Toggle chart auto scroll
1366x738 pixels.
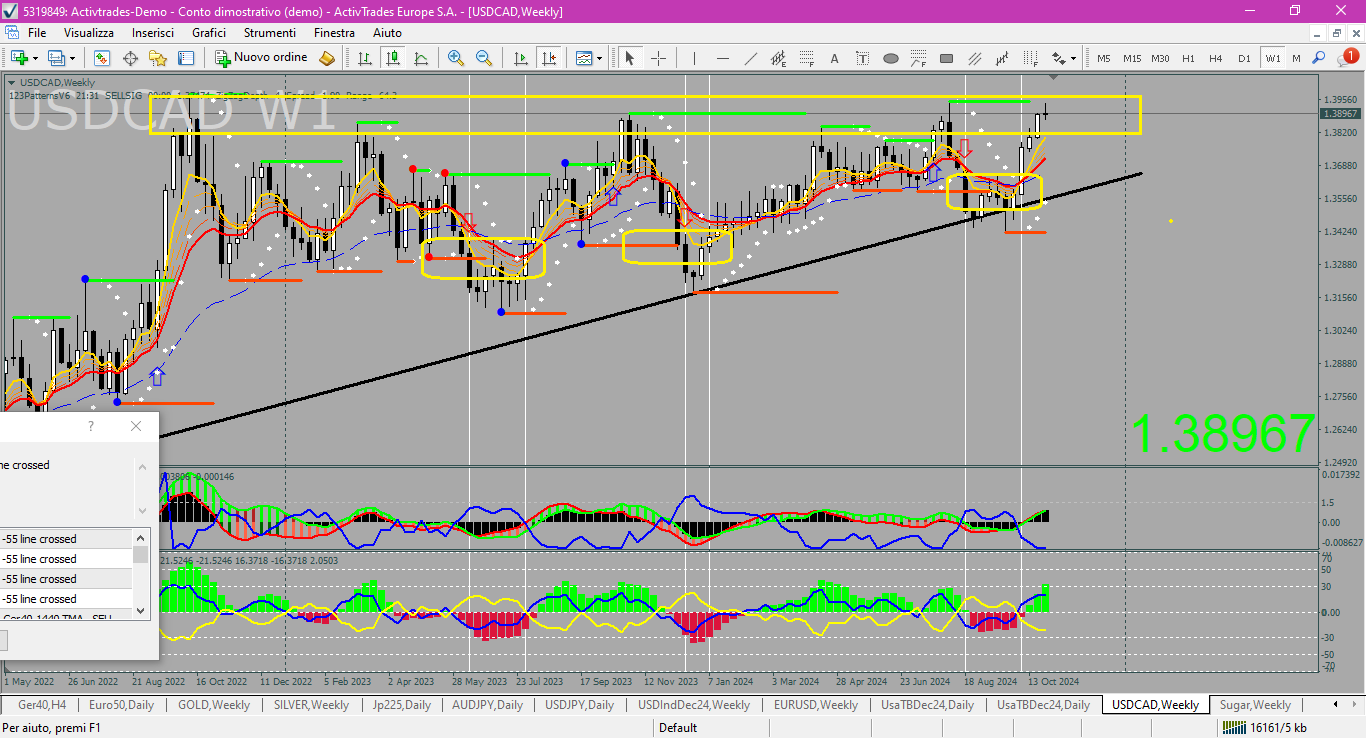click(520, 58)
